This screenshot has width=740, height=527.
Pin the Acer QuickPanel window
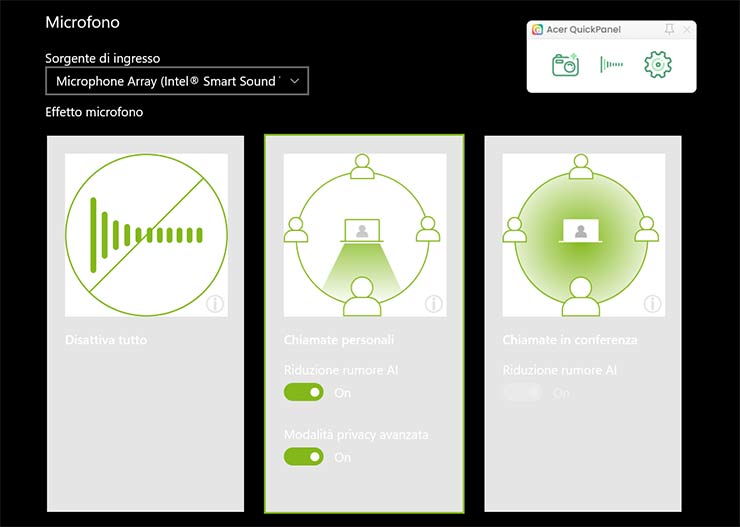pyautogui.click(x=669, y=30)
